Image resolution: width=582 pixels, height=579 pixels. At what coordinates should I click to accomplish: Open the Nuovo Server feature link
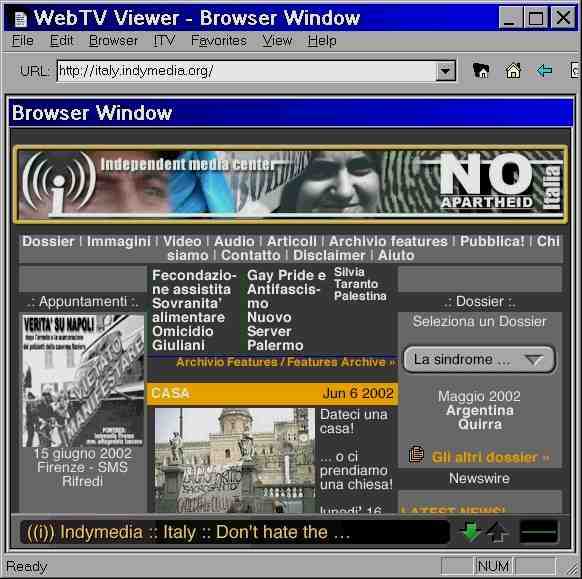(269, 324)
